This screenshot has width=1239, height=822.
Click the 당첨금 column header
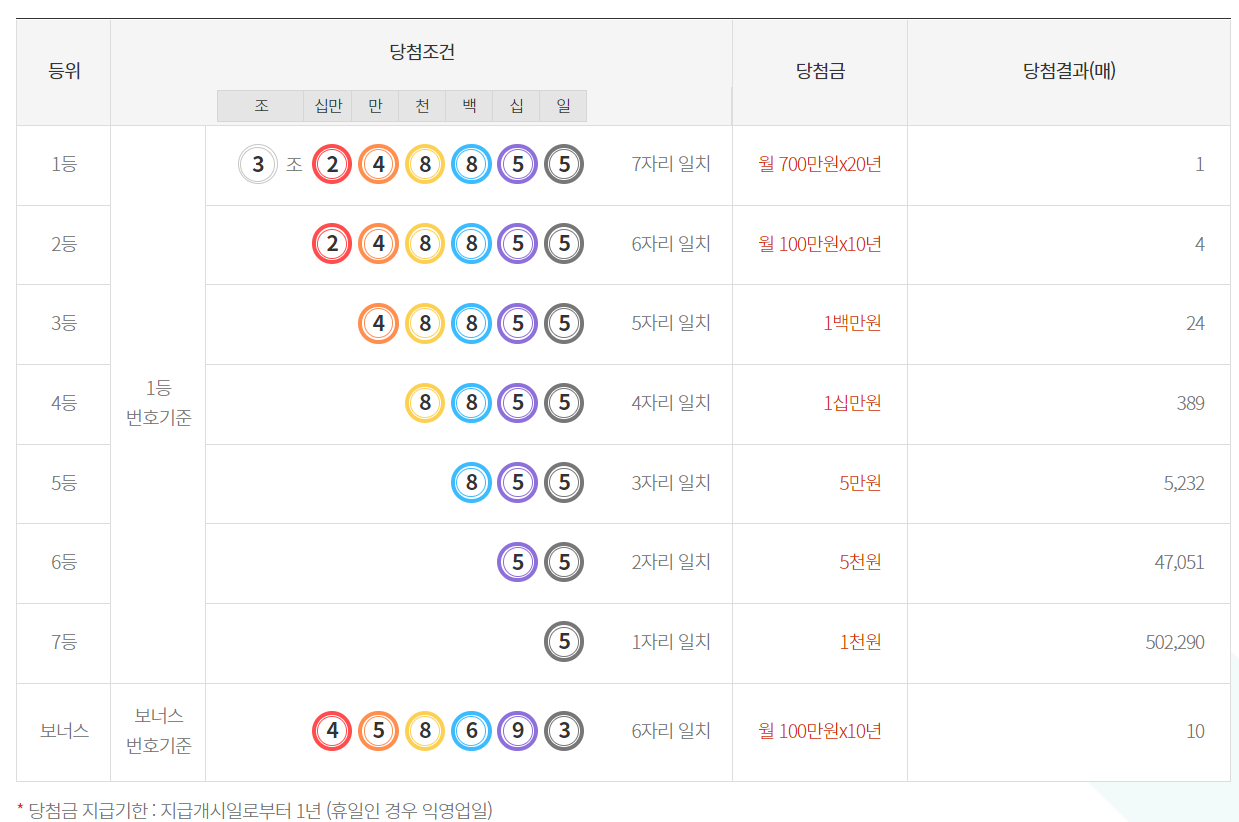click(820, 71)
